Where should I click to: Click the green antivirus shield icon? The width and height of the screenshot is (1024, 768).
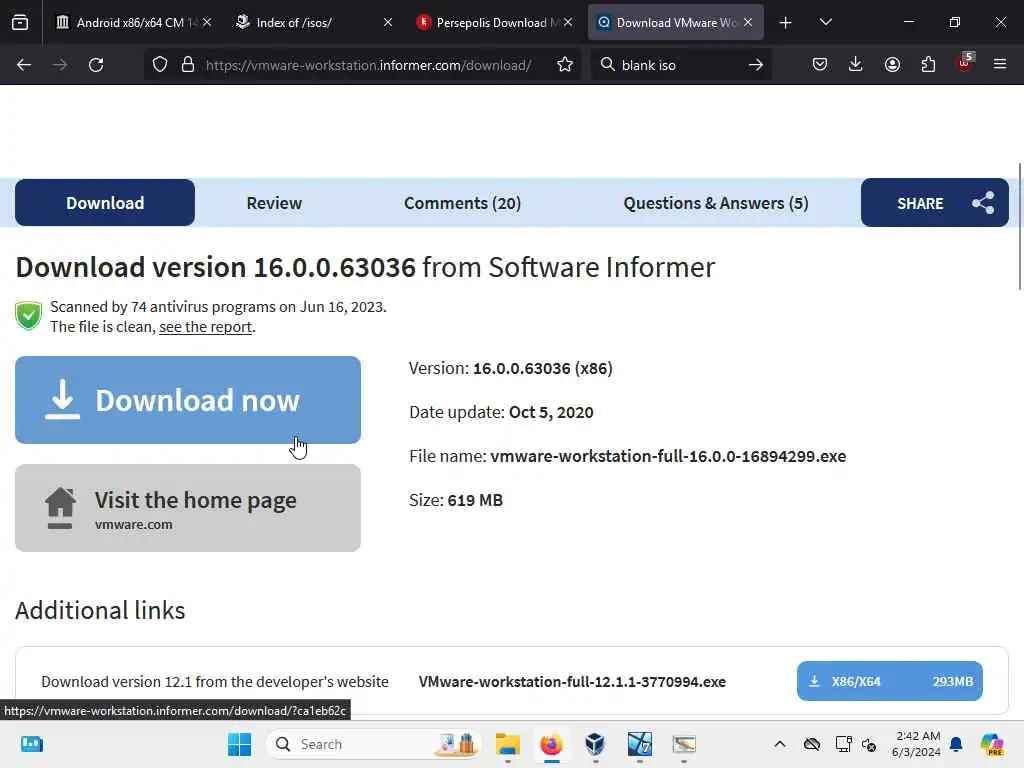coord(29,316)
